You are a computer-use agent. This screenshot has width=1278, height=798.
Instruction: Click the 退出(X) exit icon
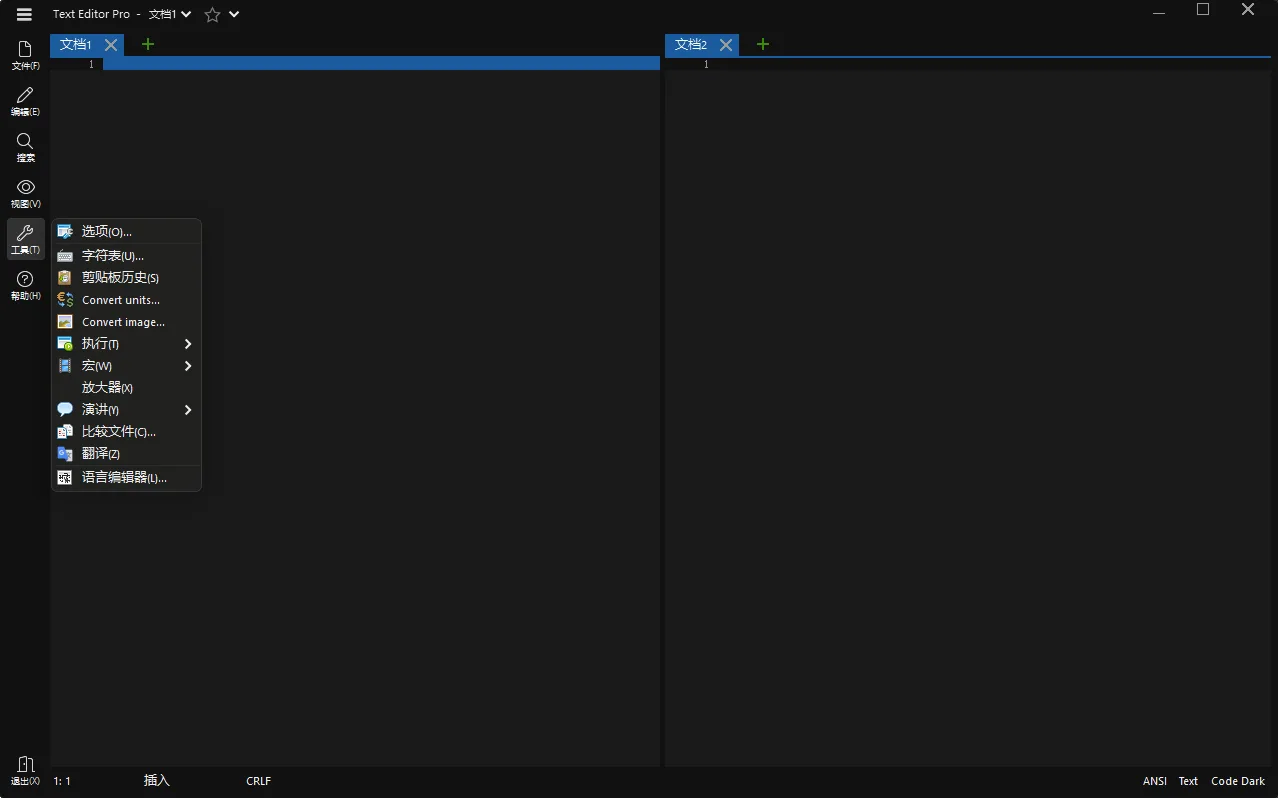pyautogui.click(x=25, y=771)
